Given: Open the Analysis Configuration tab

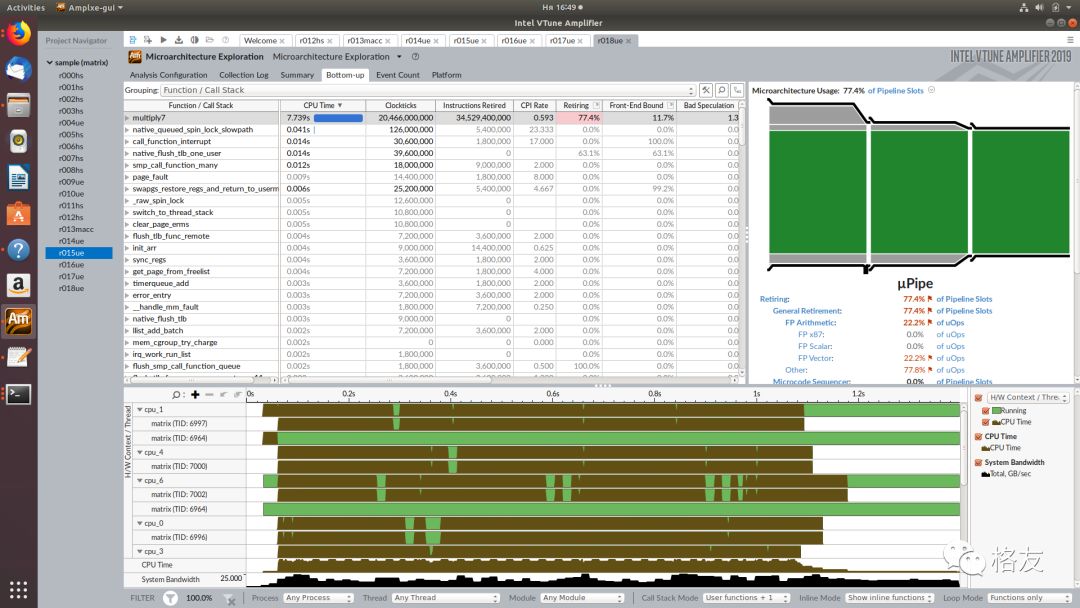Looking at the screenshot, I should [x=168, y=75].
